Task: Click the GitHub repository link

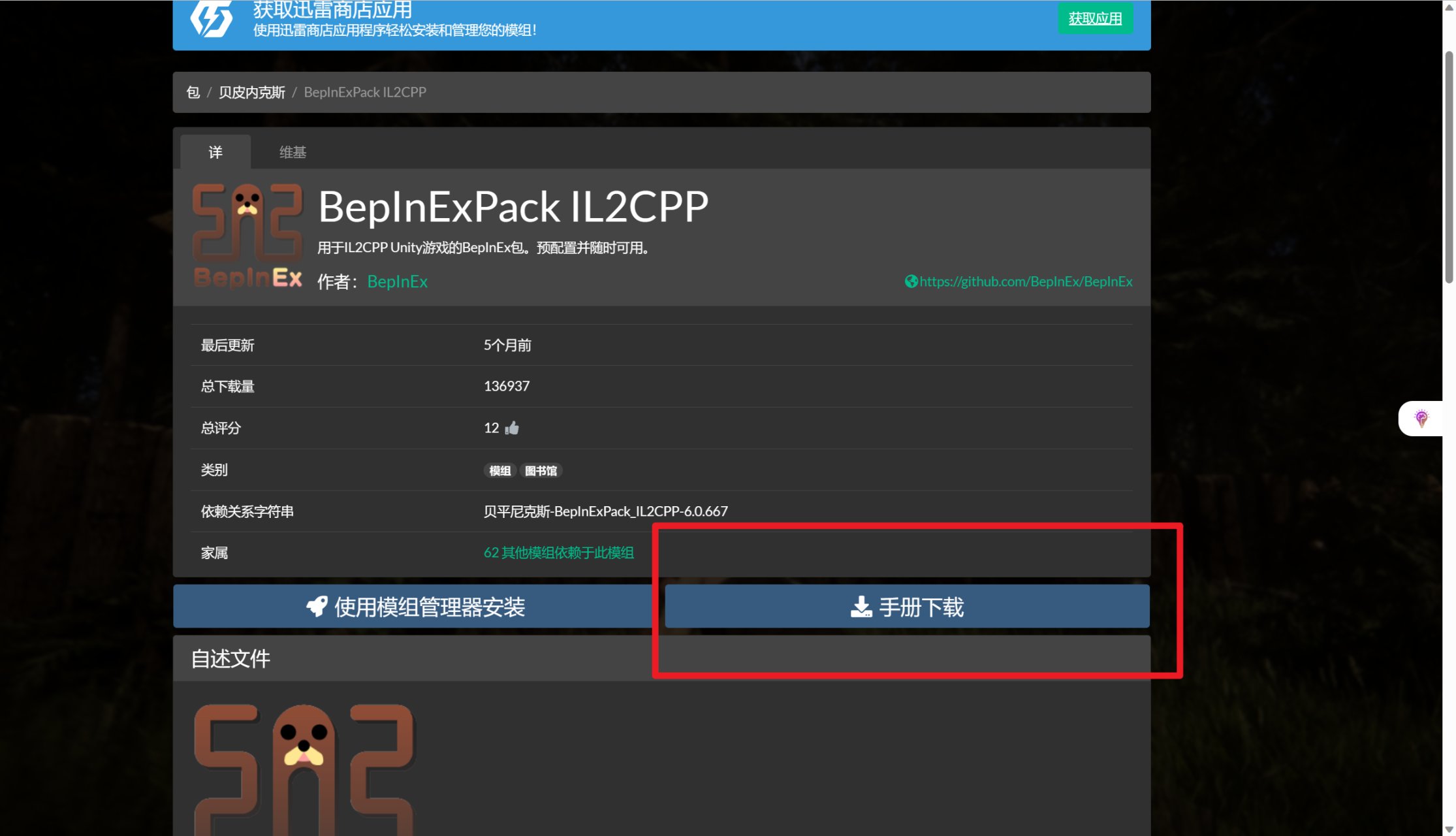Action: tap(1019, 281)
